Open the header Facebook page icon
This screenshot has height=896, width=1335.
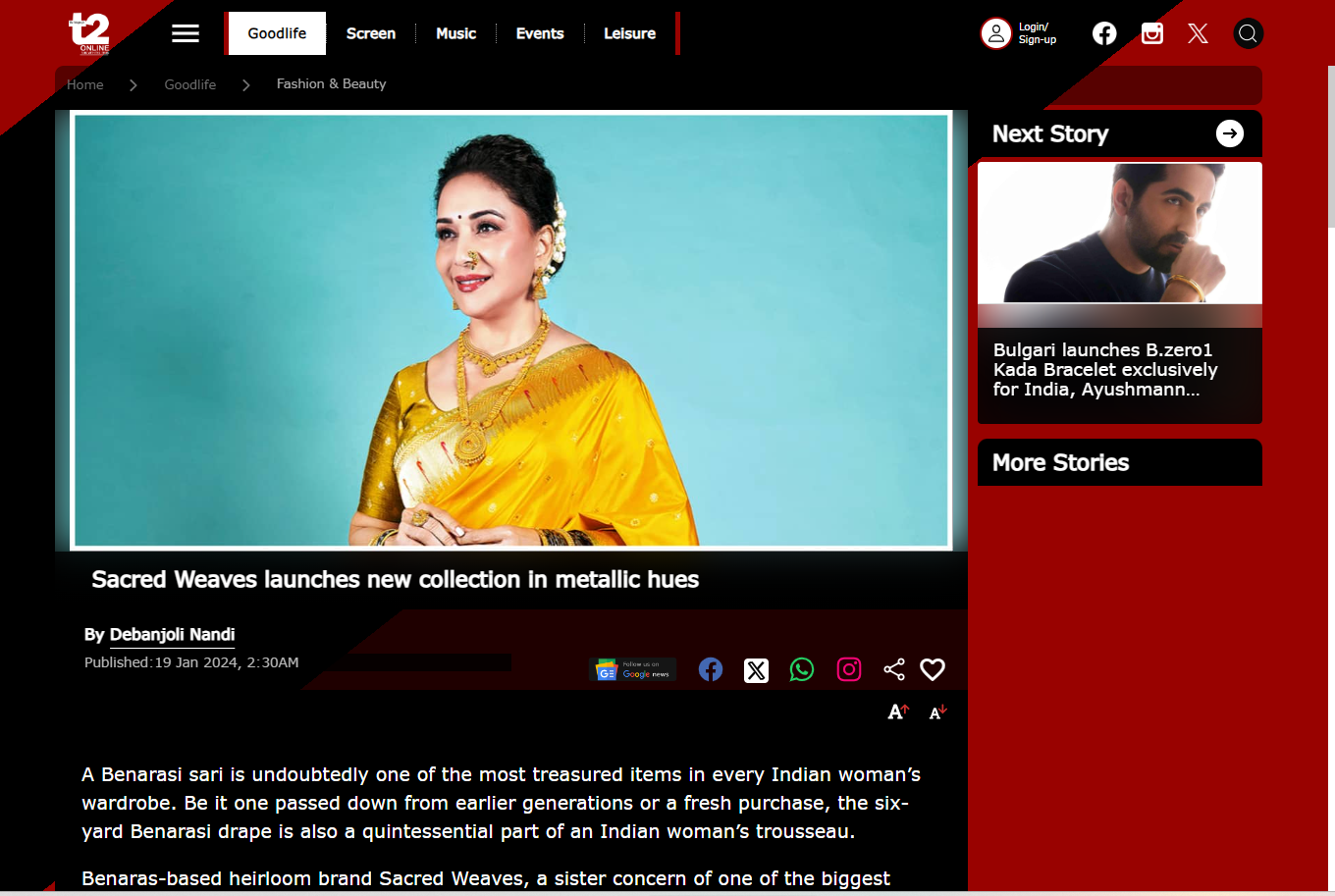(1104, 33)
